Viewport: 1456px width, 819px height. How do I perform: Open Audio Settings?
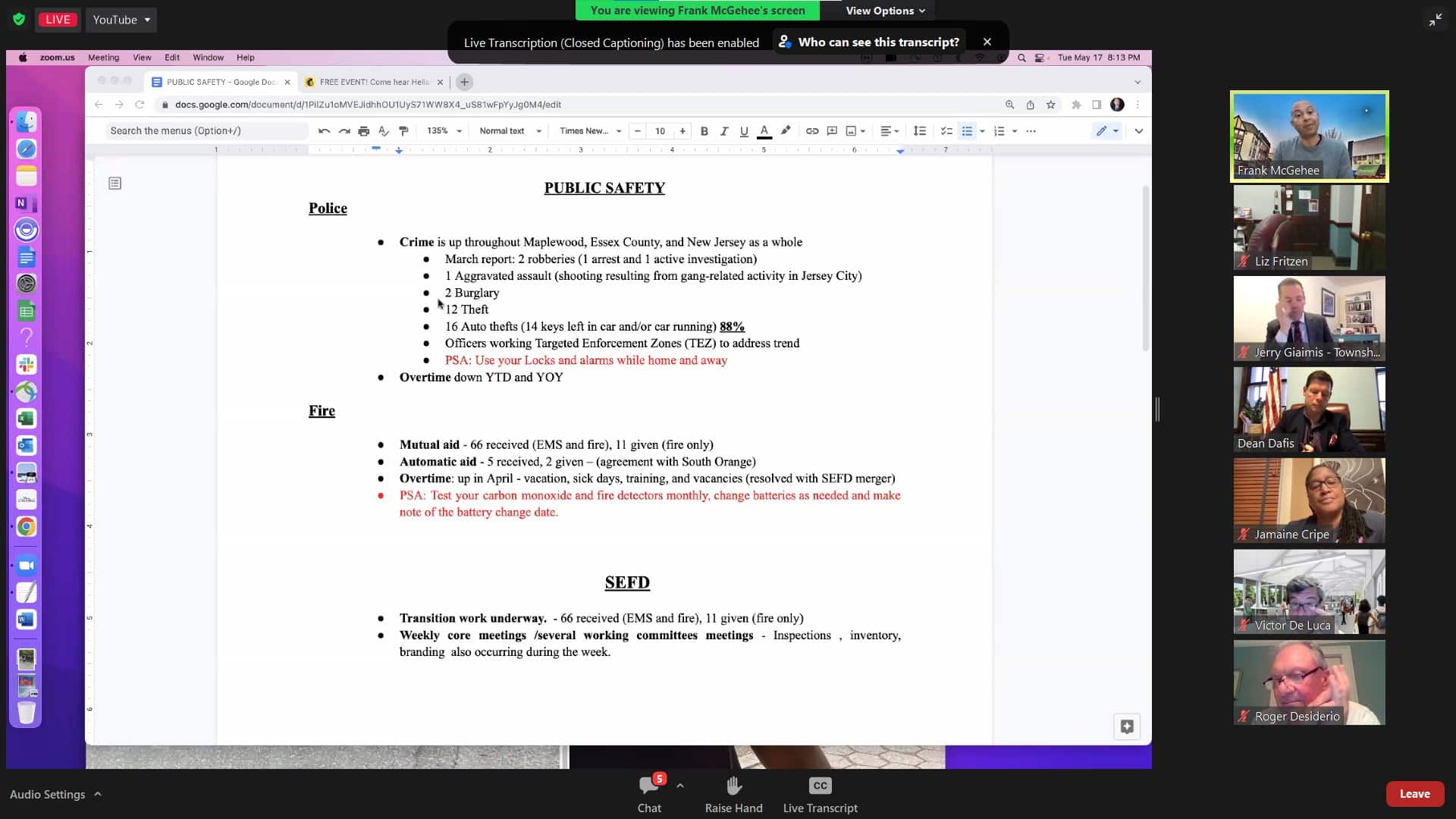click(47, 794)
